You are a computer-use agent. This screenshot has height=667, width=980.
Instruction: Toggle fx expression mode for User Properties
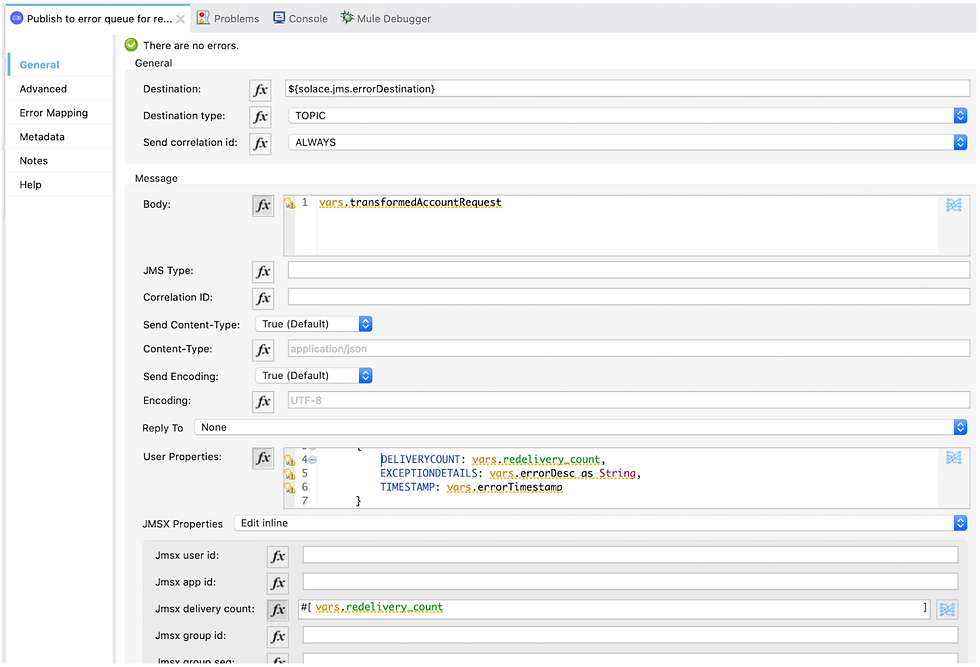(x=263, y=458)
